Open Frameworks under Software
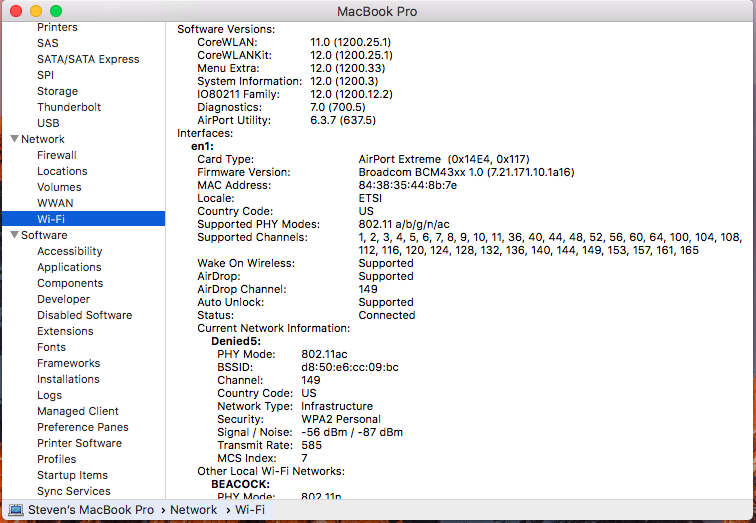The height and width of the screenshot is (523, 756). (69, 363)
